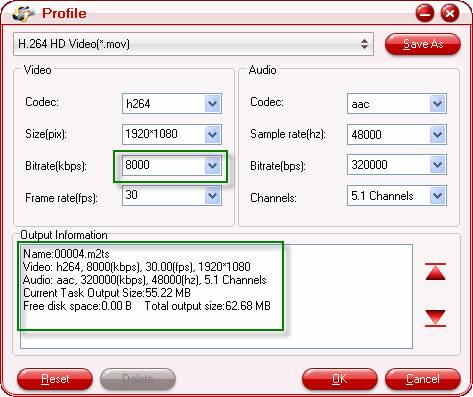Click the Frame rate(fps) label
Image resolution: width=473 pixels, height=397 pixels.
pyautogui.click(x=61, y=198)
